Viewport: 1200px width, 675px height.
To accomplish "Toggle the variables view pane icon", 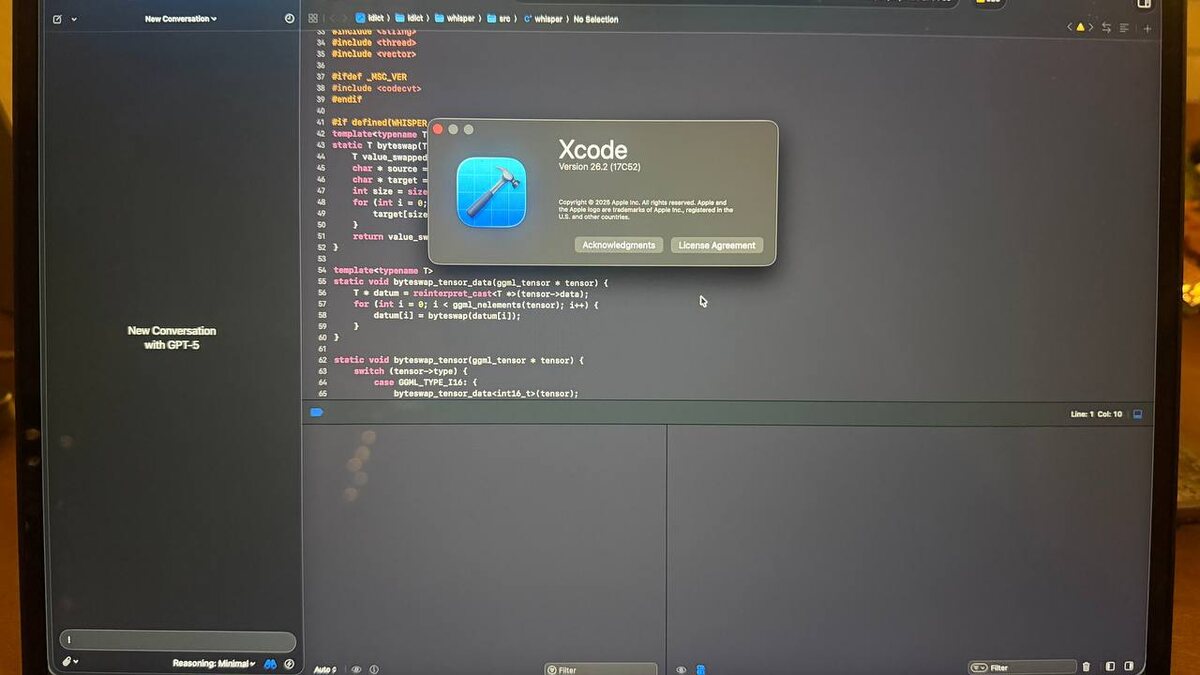I will pos(1110,666).
